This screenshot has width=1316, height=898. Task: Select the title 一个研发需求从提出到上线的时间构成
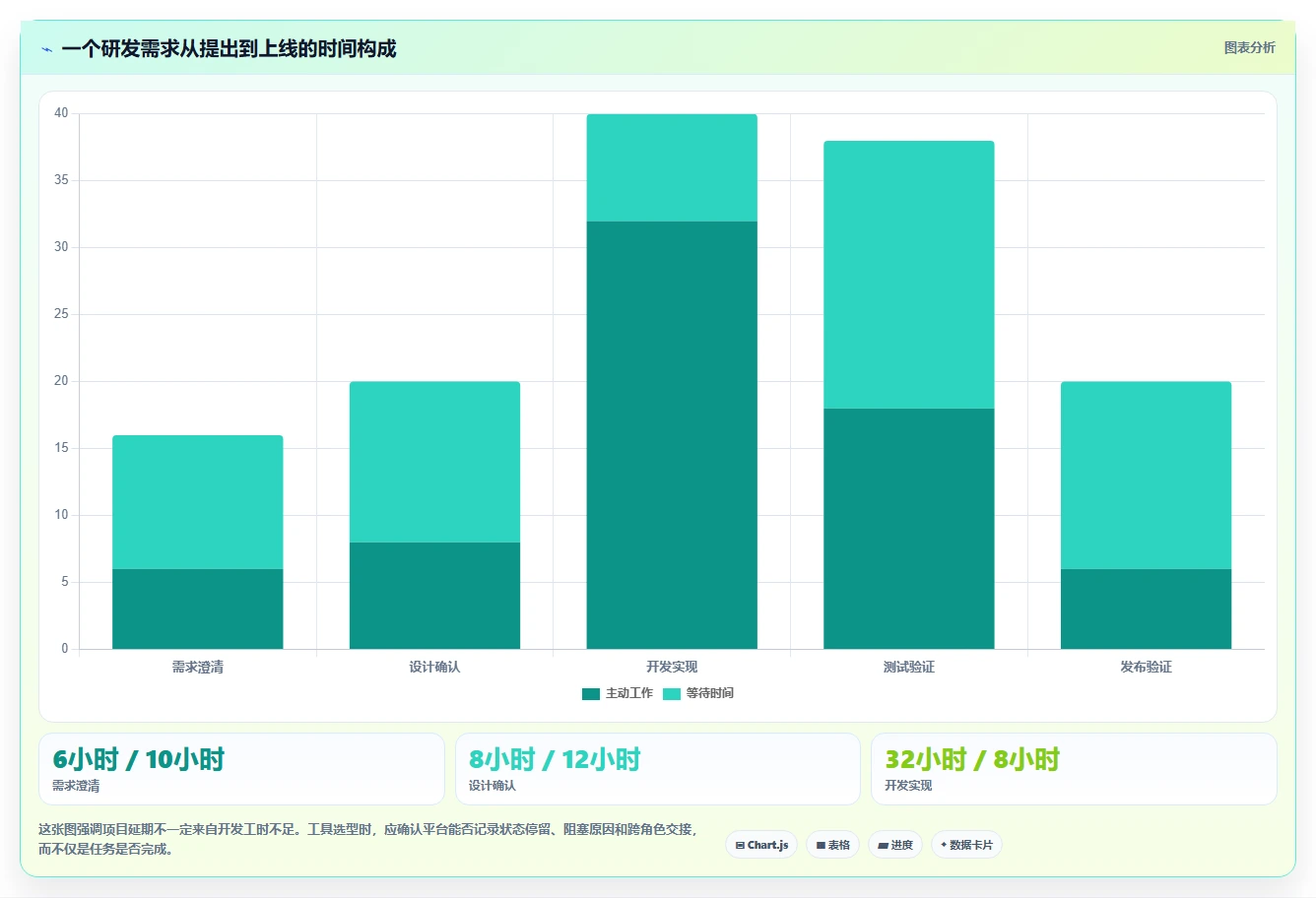[x=229, y=49]
